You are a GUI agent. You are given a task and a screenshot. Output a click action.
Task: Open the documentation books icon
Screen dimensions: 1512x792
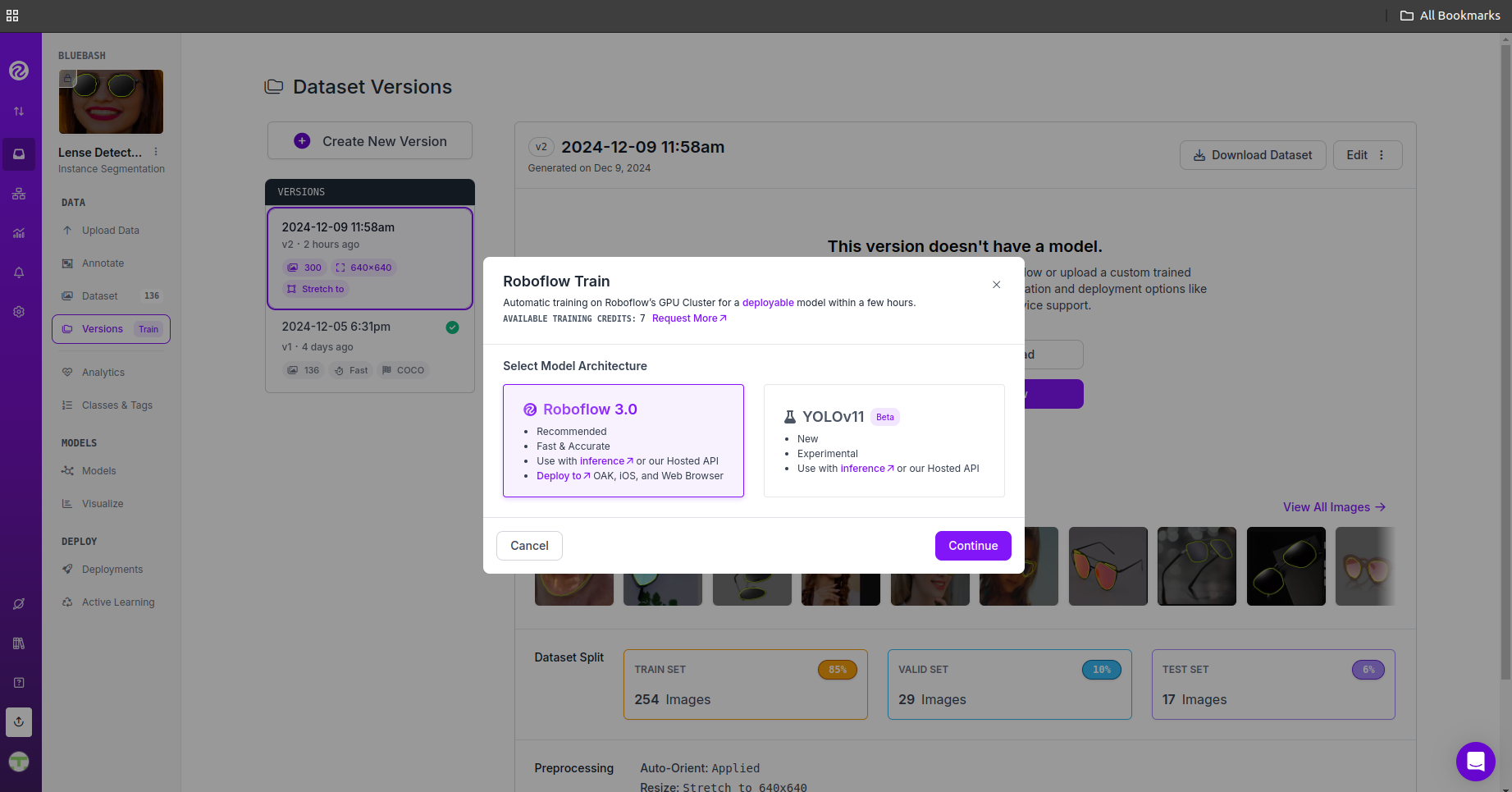point(19,643)
